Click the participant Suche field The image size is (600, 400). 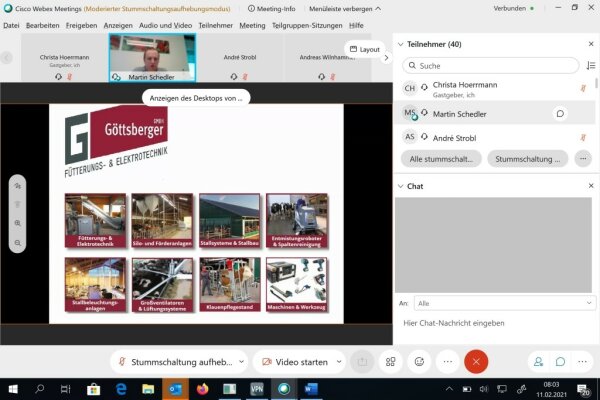click(491, 65)
